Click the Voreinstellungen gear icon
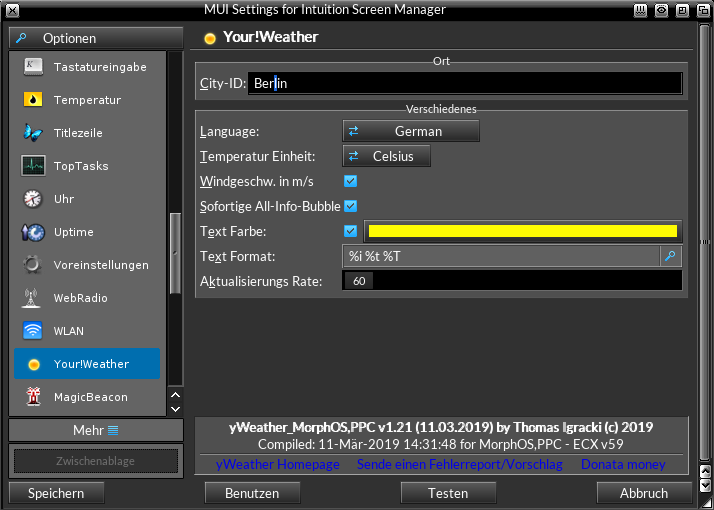This screenshot has width=714, height=510. tap(33, 265)
